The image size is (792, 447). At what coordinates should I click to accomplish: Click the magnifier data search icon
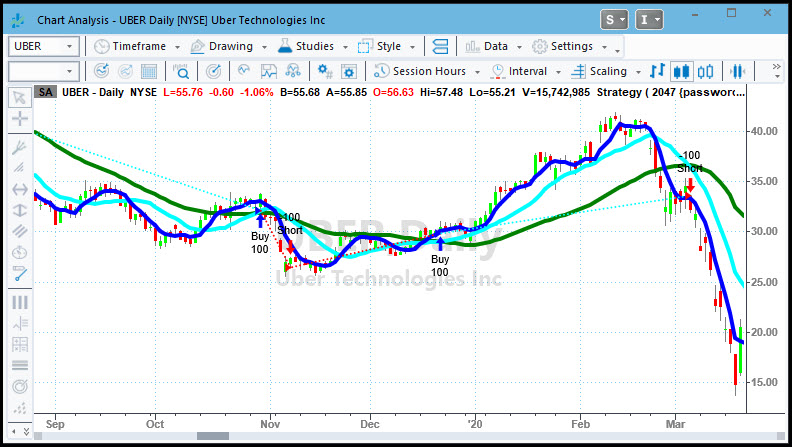click(180, 71)
